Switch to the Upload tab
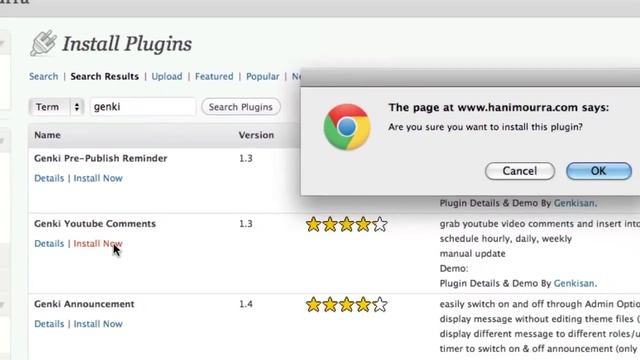This screenshot has height=360, width=640. [x=167, y=76]
